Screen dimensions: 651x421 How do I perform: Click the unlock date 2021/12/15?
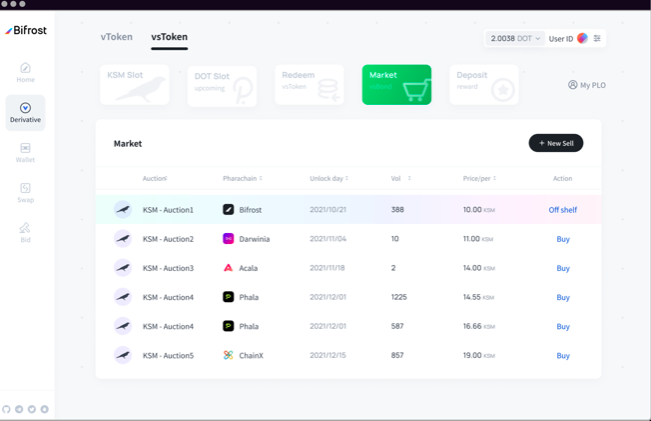tap(328, 355)
